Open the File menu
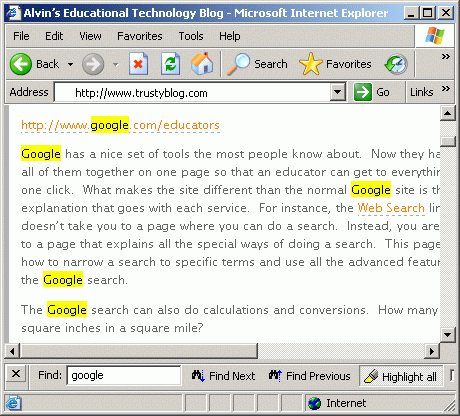This screenshot has height=416, width=460. click(21, 36)
